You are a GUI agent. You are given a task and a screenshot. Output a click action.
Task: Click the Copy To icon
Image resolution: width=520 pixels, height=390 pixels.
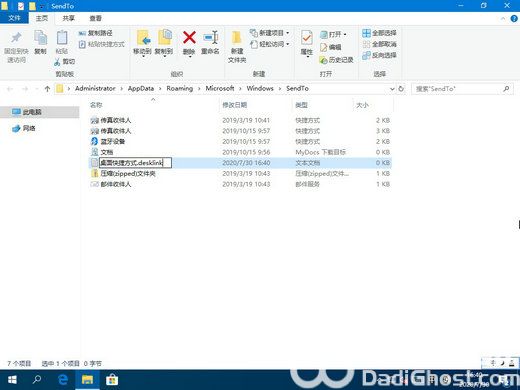[x=165, y=37]
